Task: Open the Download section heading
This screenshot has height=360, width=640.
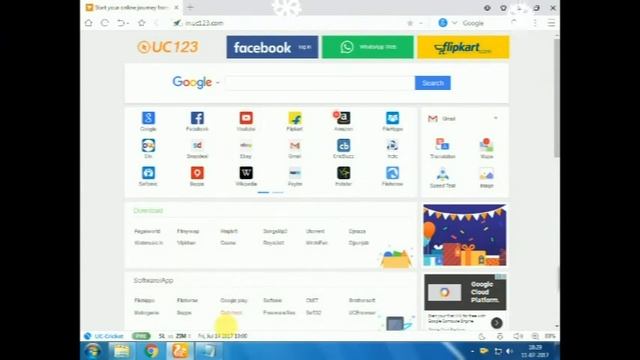Action: 148,211
